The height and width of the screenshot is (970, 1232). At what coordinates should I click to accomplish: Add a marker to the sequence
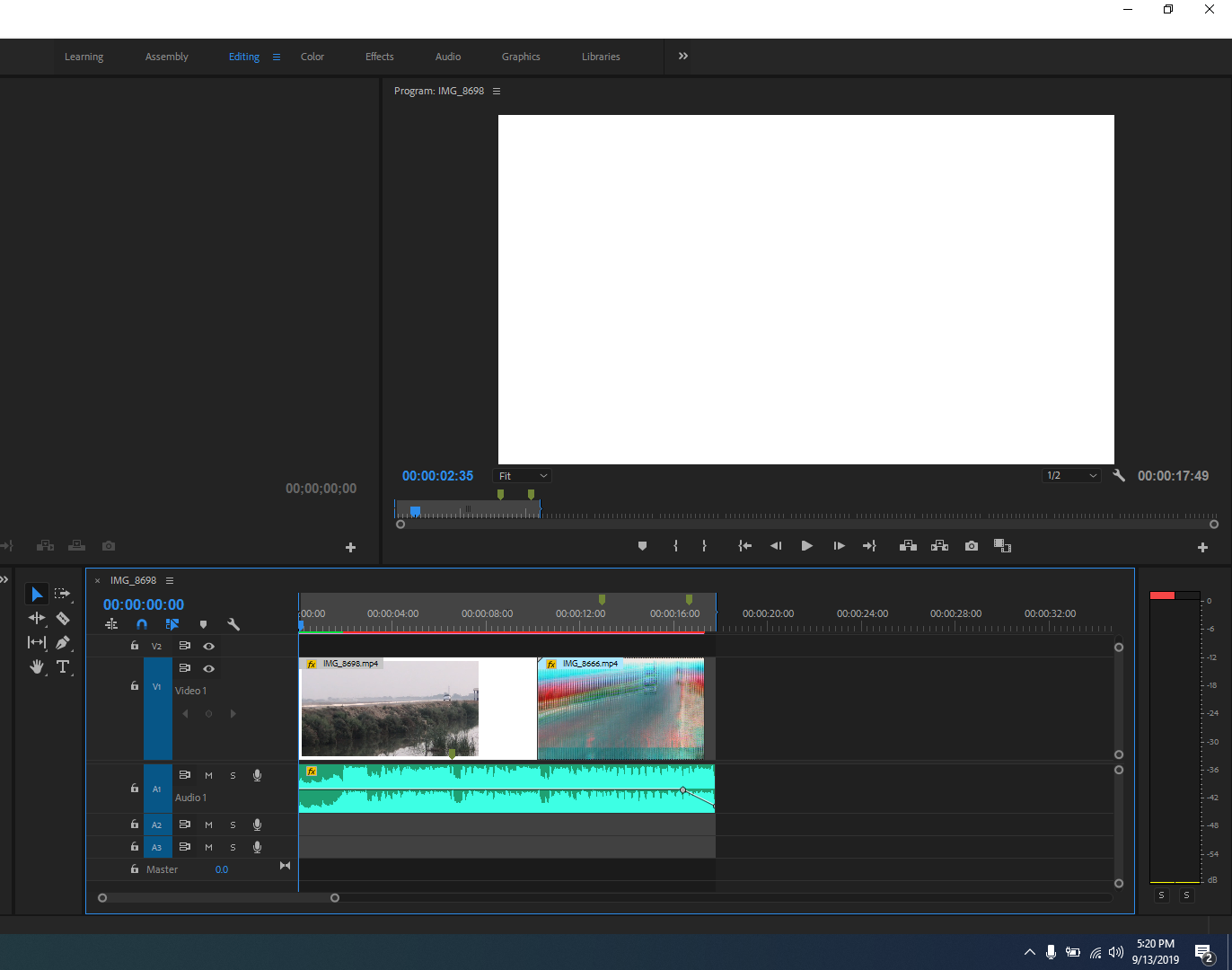tap(203, 624)
